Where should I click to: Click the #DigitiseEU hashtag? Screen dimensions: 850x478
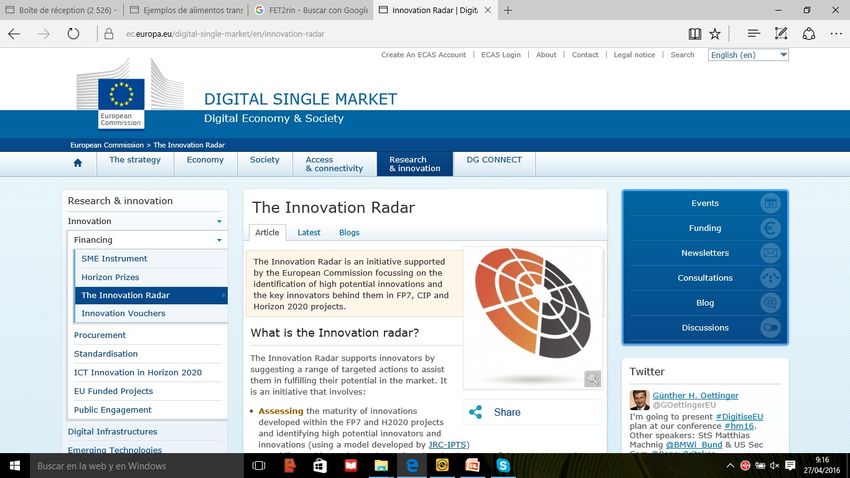point(739,417)
